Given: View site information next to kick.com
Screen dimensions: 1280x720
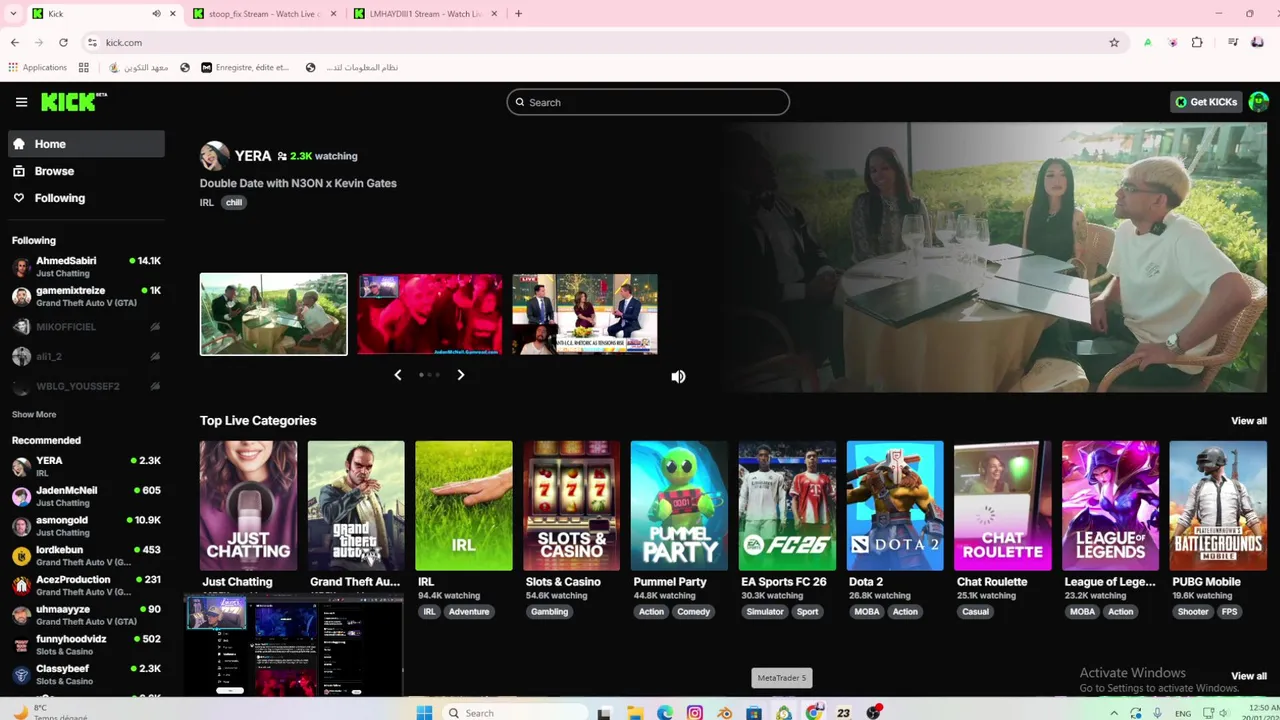Looking at the screenshot, I should pos(92,43).
